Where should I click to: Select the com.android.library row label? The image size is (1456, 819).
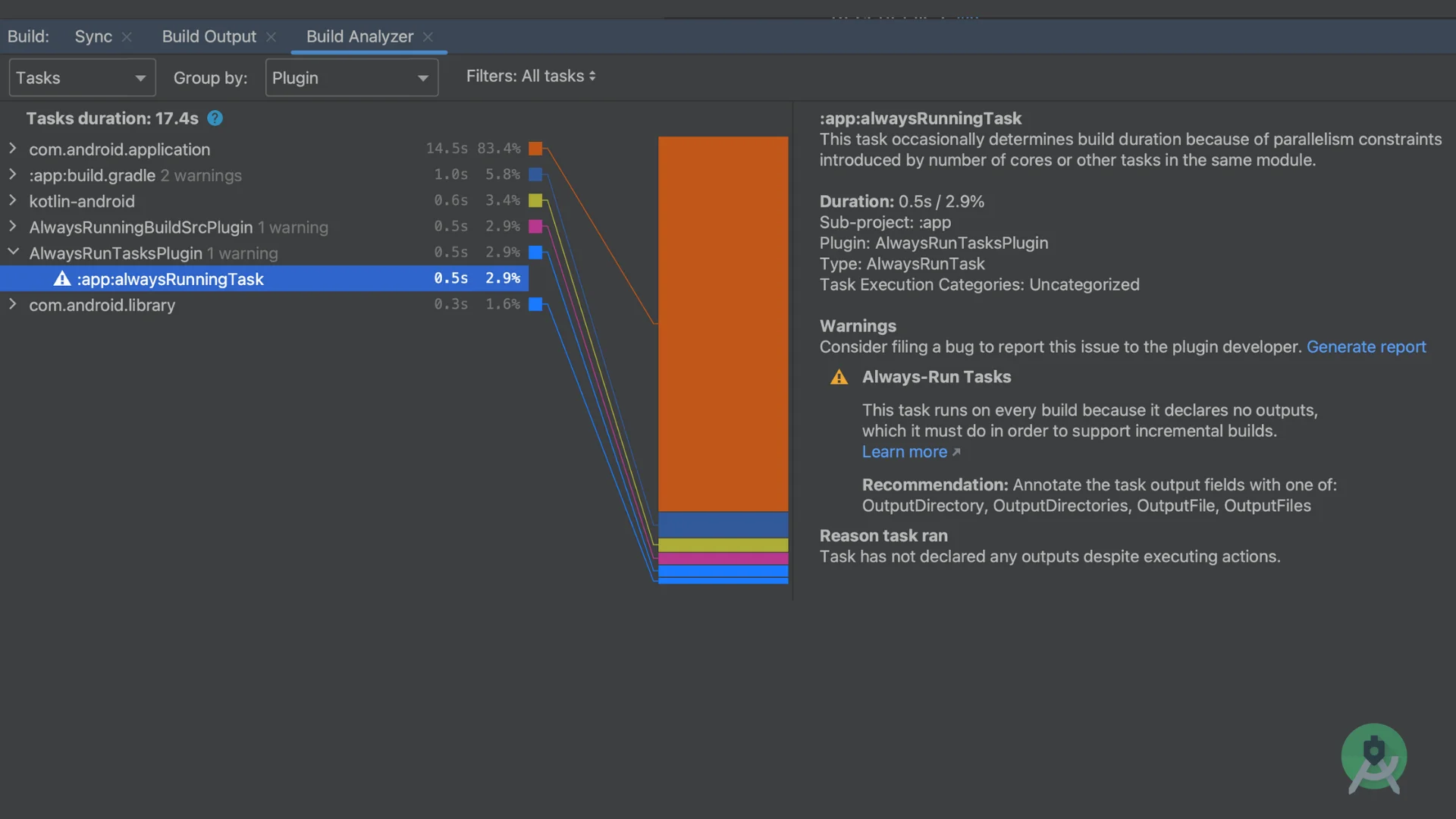click(x=102, y=305)
